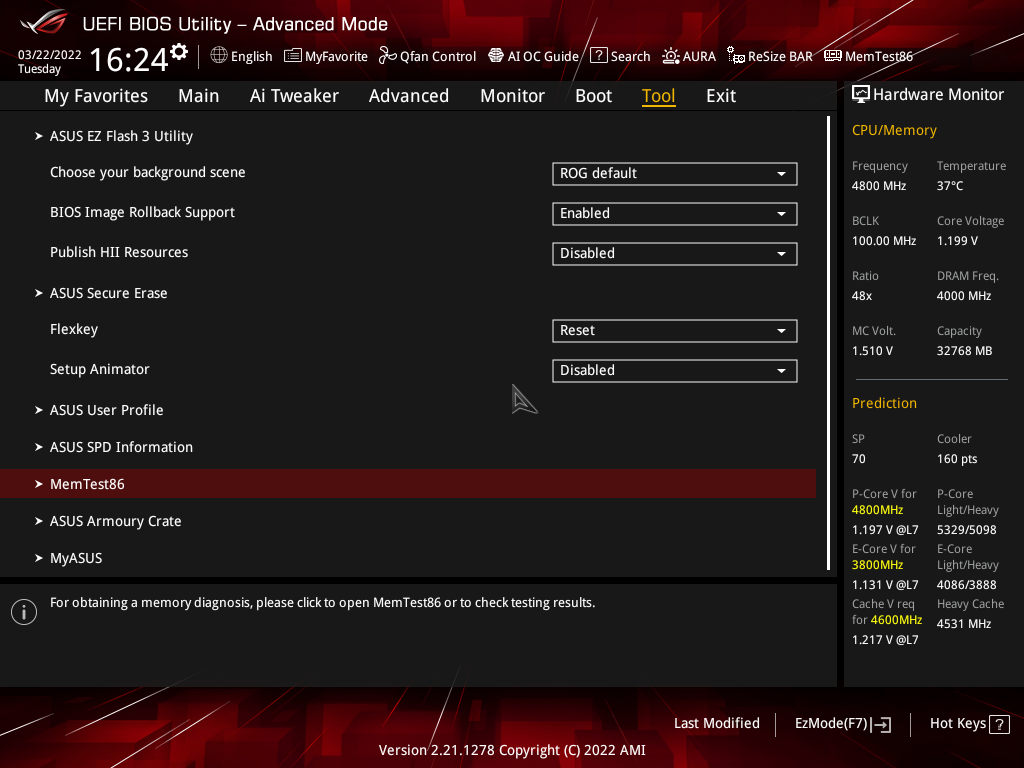Click the 4800 MHz frequency value
The width and height of the screenshot is (1024, 768).
point(878,185)
